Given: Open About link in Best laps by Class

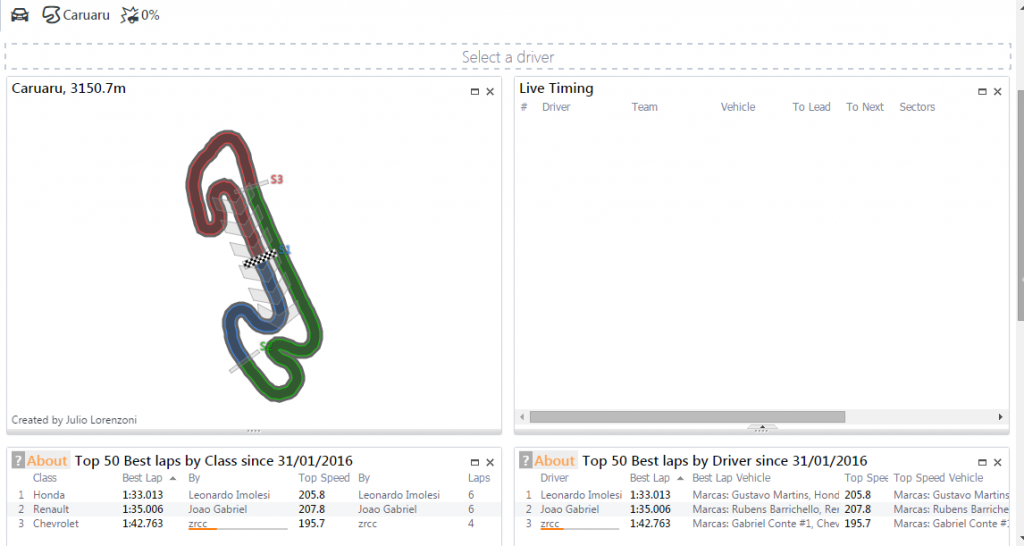Looking at the screenshot, I should pyautogui.click(x=47, y=460).
